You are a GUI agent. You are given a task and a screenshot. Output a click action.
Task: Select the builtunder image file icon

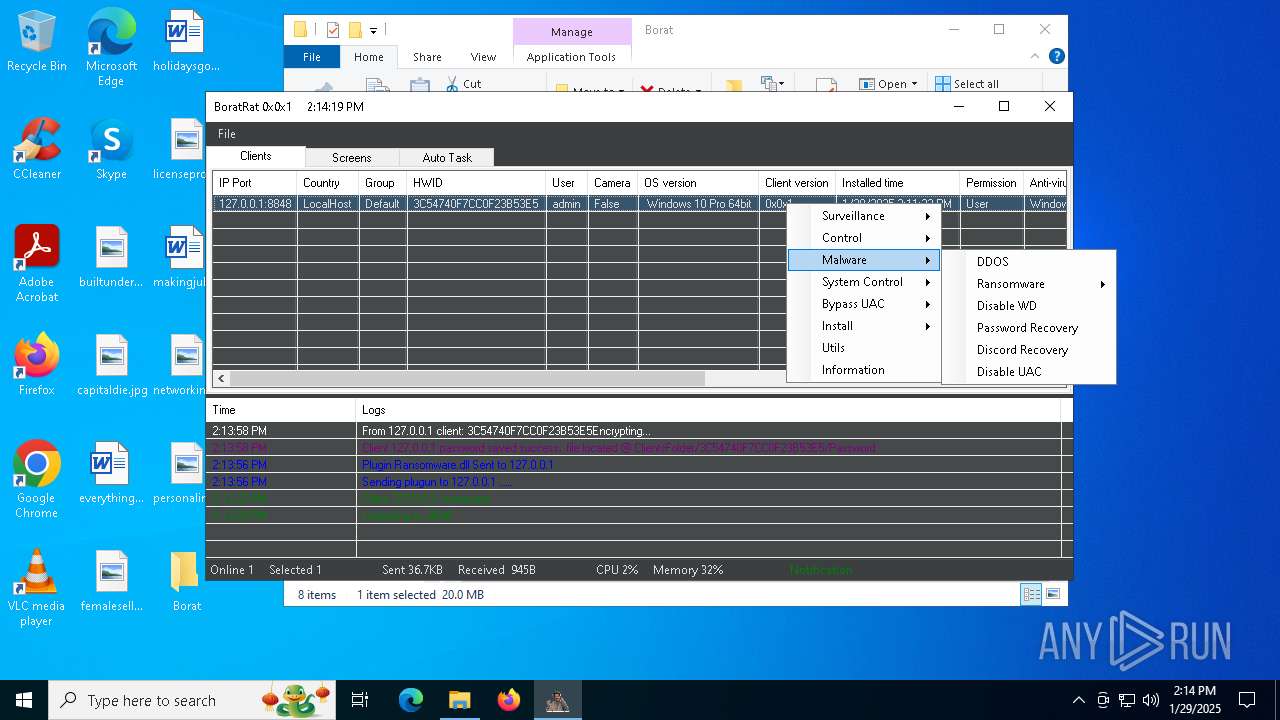[x=111, y=257]
